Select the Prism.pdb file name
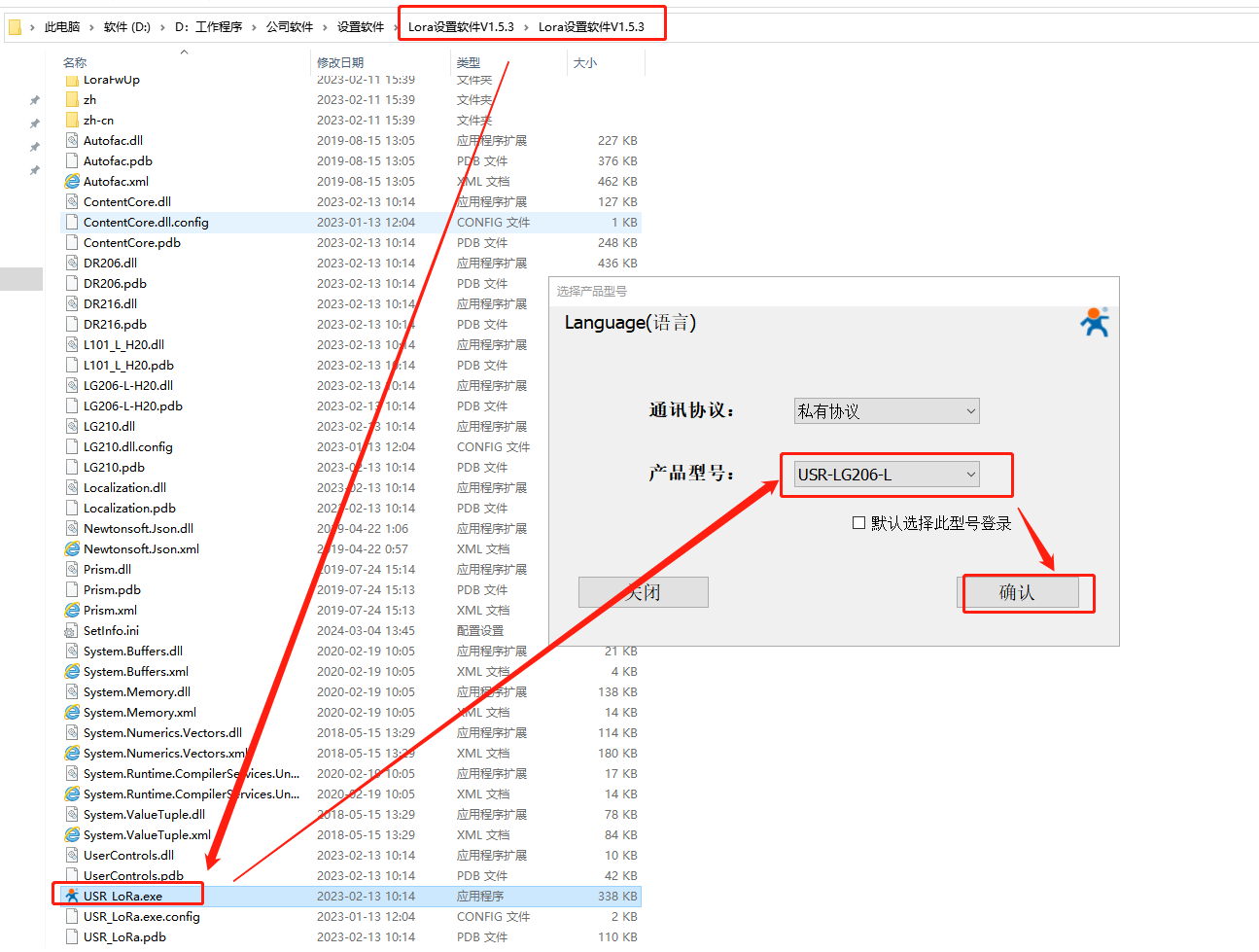 click(x=112, y=590)
